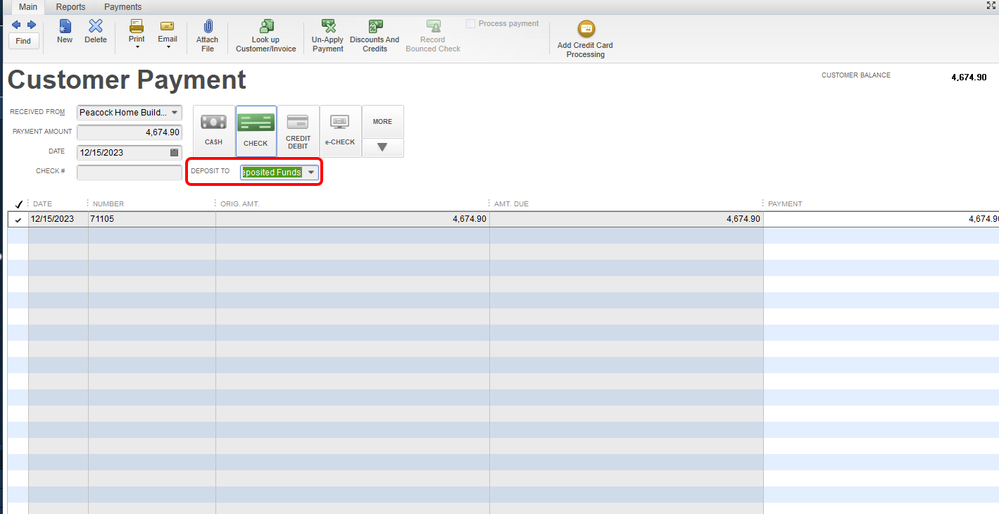
Task: Expand the Print dropdown arrow
Action: tap(137, 47)
